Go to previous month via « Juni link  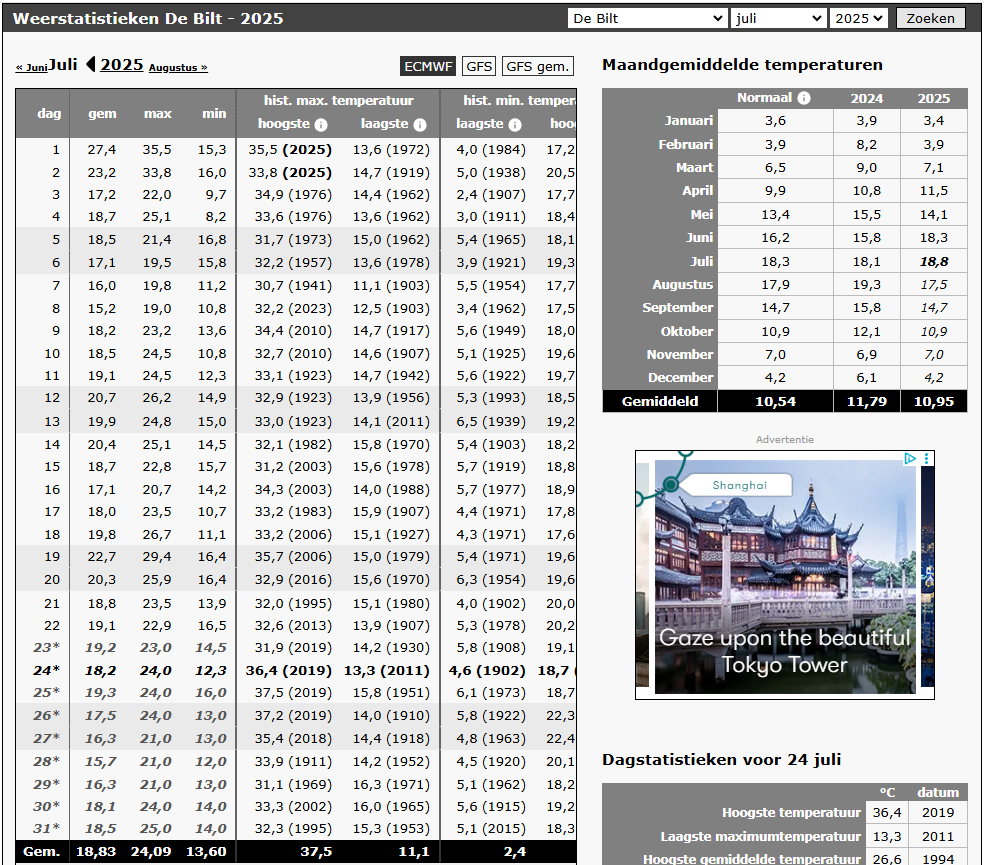point(31,68)
